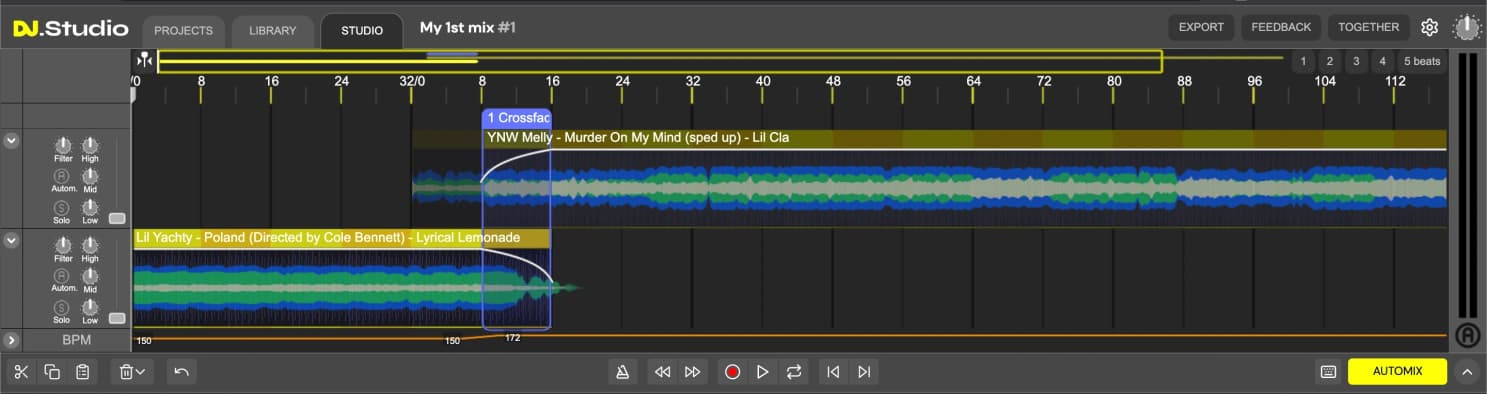Click the fast-forward button
Viewport: 1487px width, 394px height.
point(692,372)
